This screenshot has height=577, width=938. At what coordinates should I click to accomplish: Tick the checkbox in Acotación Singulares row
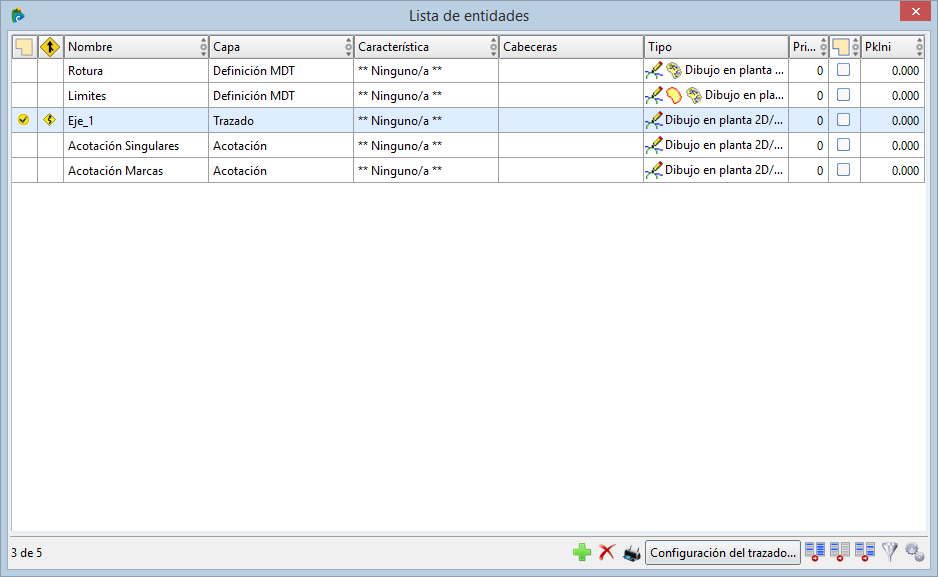843,145
